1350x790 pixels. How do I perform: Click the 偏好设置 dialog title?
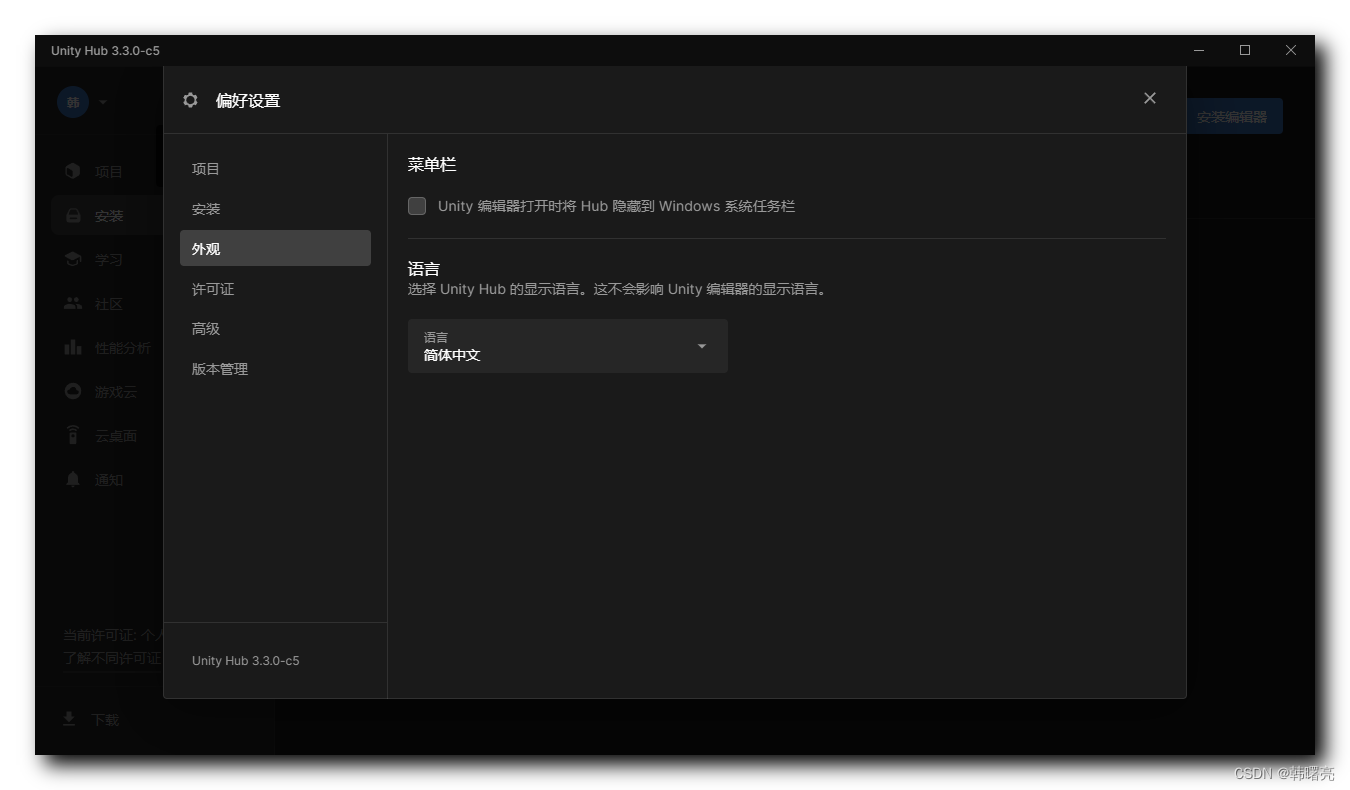tap(248, 101)
